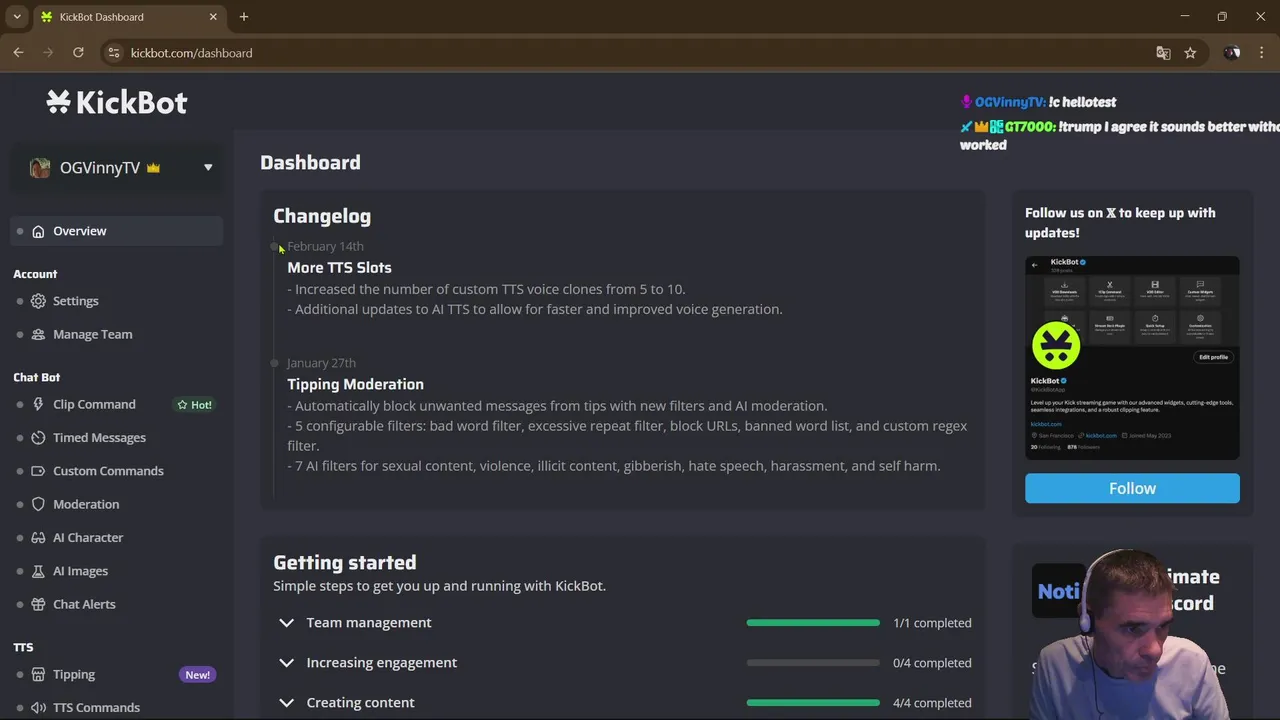1280x720 pixels.
Task: Click the Tipping store icon
Action: point(38,674)
